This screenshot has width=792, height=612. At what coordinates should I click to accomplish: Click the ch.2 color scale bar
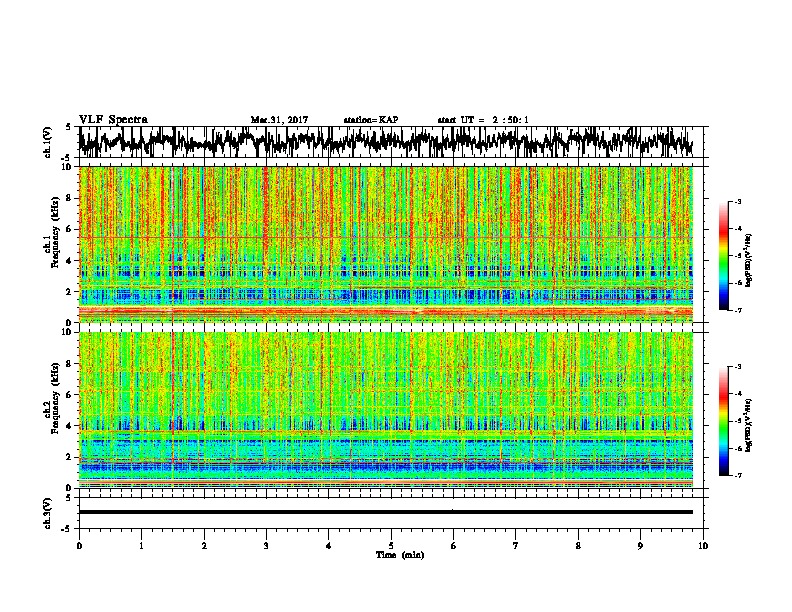tap(723, 421)
